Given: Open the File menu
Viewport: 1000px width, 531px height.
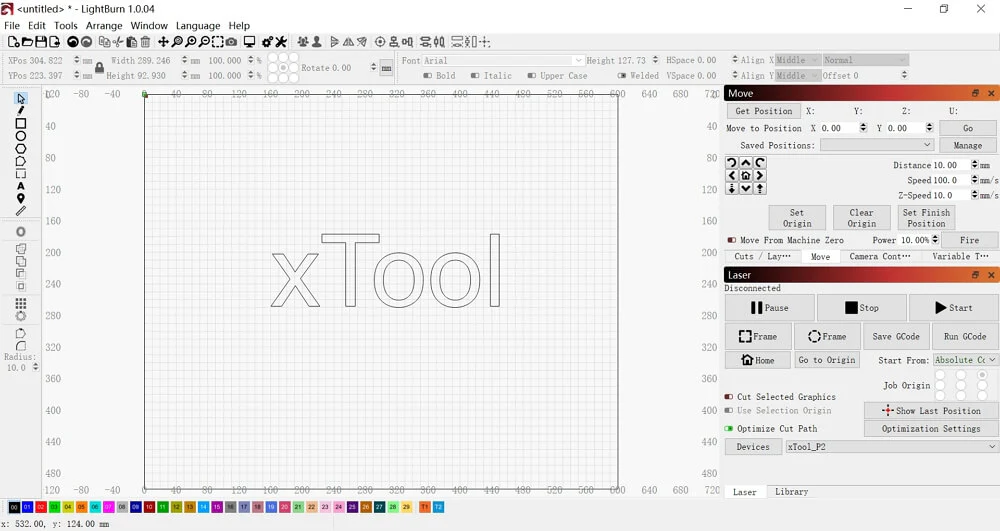Looking at the screenshot, I should pos(11,25).
